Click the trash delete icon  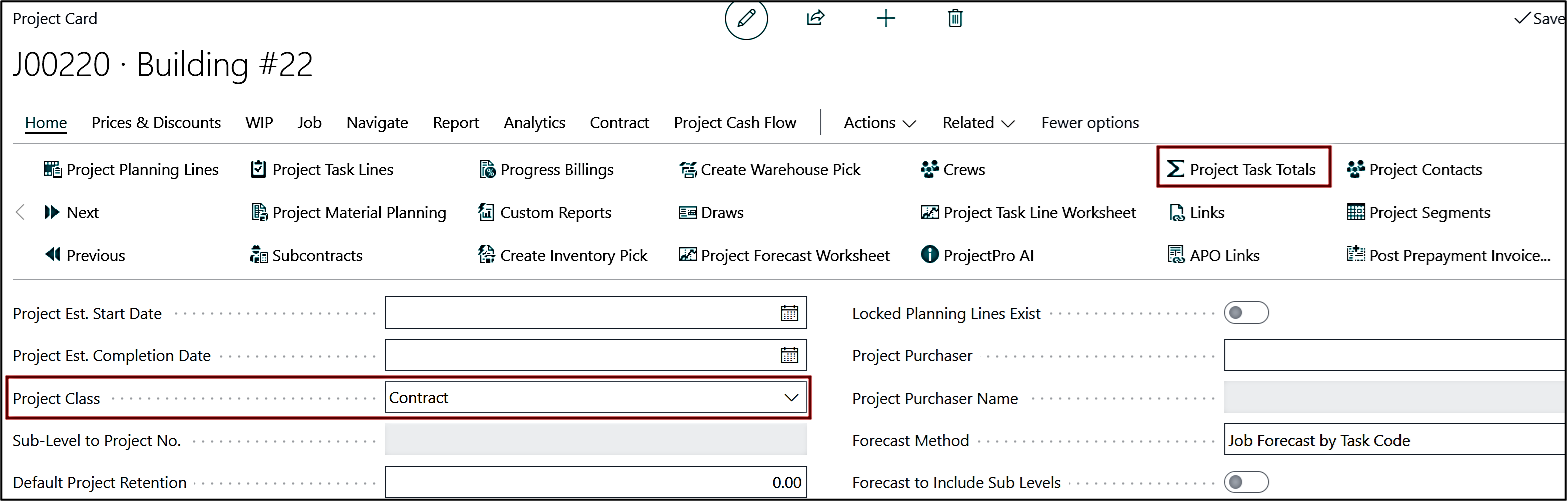955,19
